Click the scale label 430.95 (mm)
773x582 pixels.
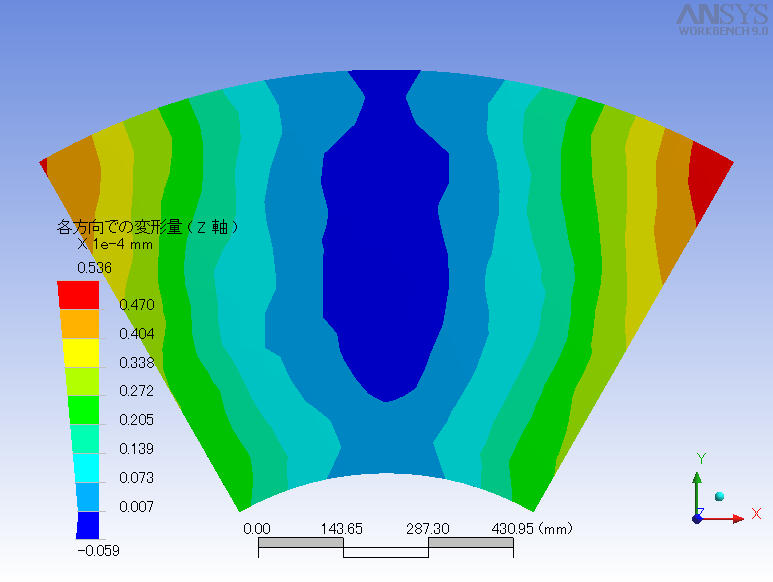[x=532, y=529]
